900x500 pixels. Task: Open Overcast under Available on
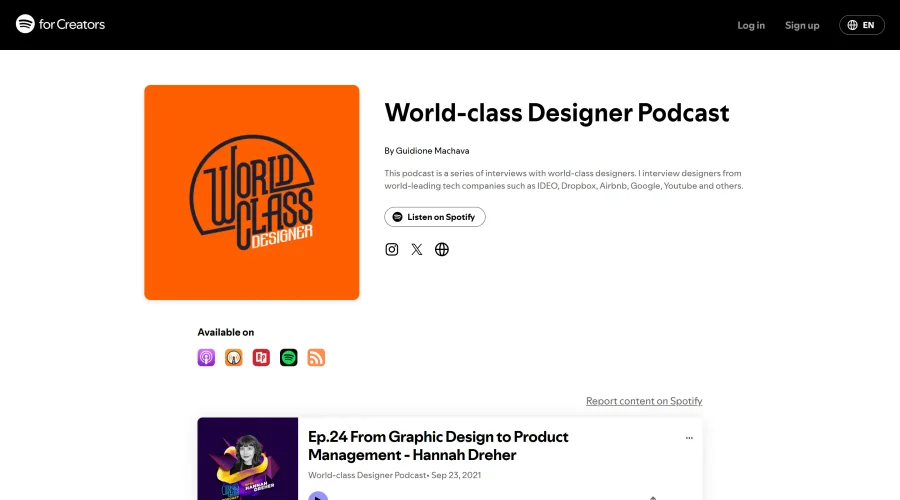tap(234, 358)
